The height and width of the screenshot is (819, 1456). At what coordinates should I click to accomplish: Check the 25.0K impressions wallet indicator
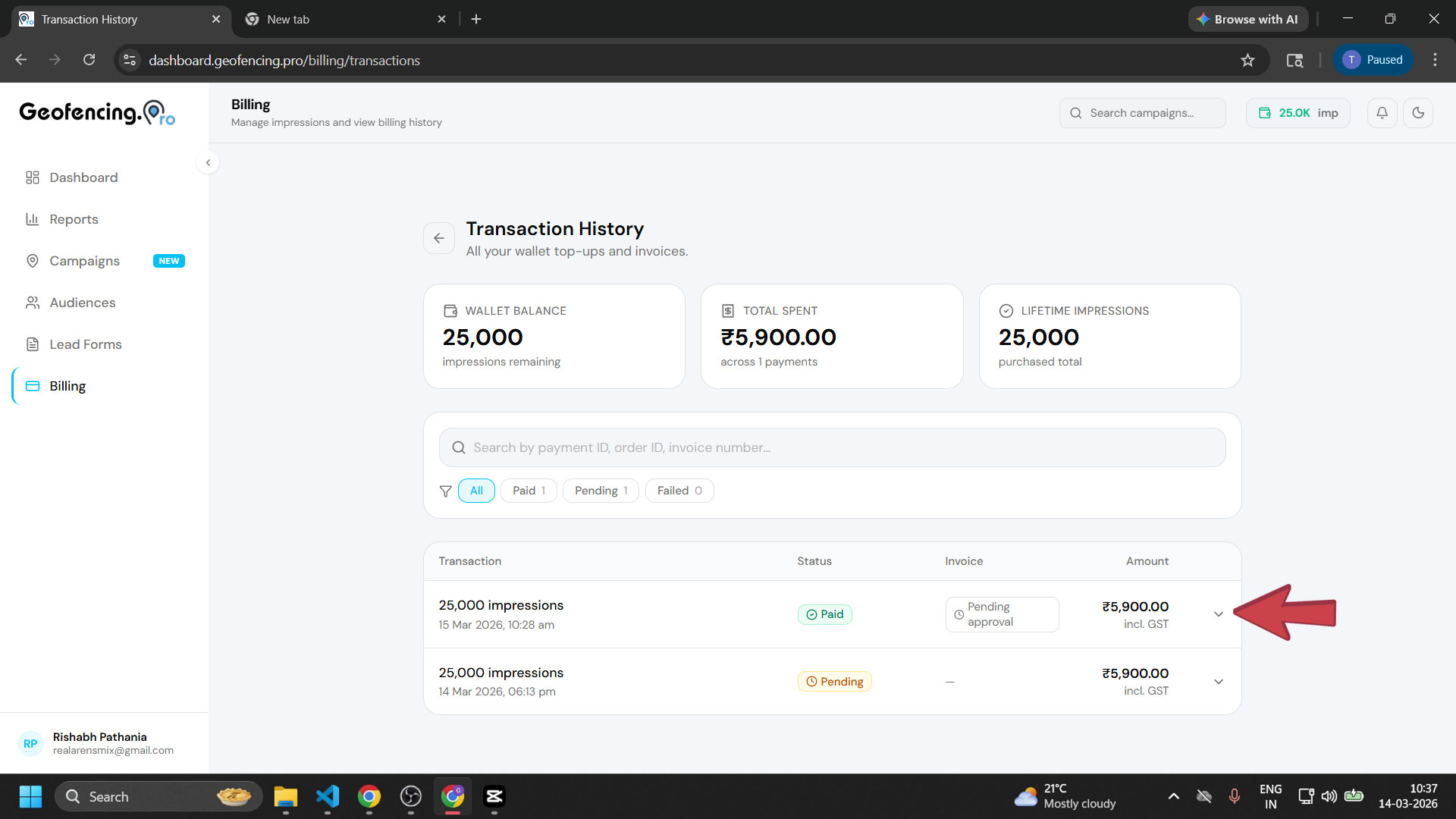(x=1298, y=112)
